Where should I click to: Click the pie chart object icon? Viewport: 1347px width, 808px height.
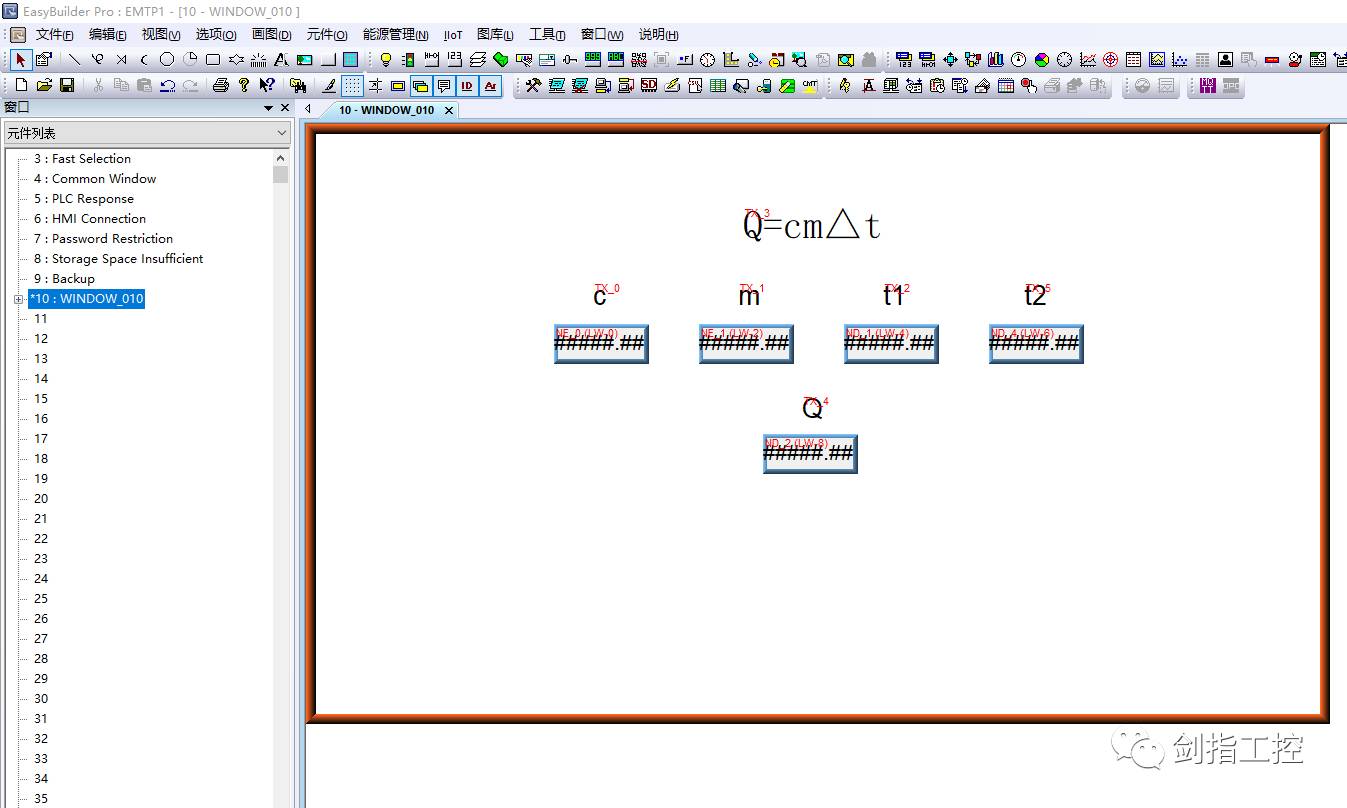click(1041, 60)
